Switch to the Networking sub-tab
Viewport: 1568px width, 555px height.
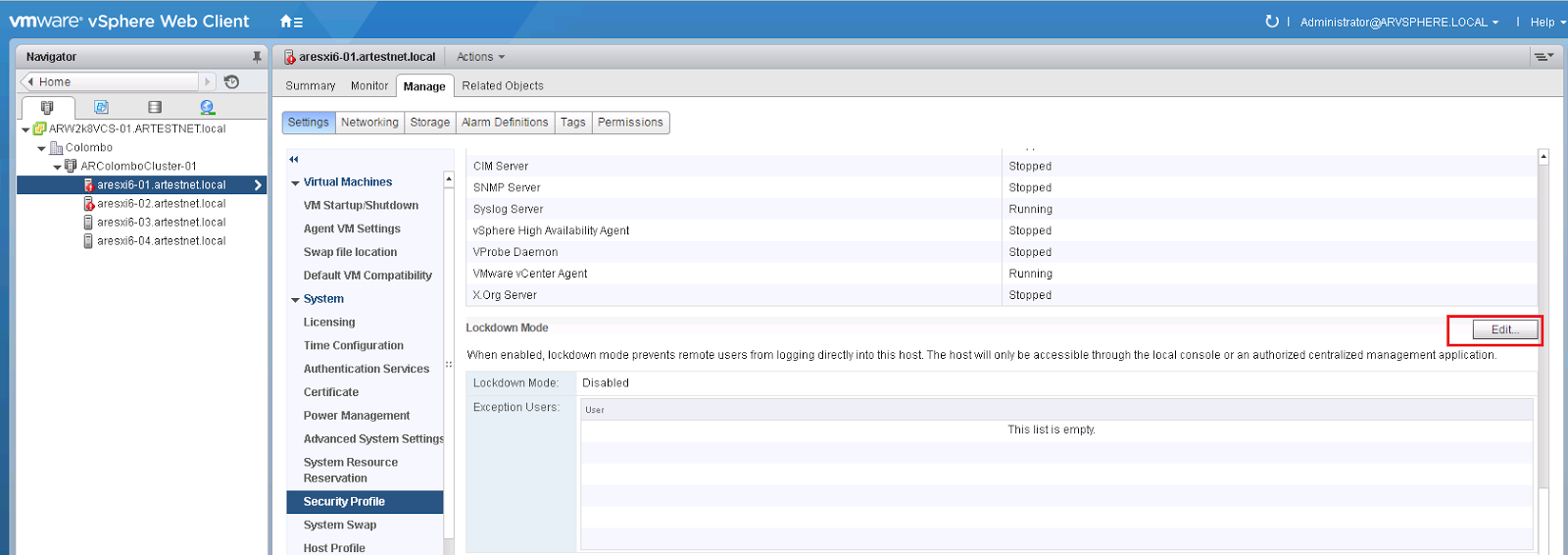click(369, 123)
